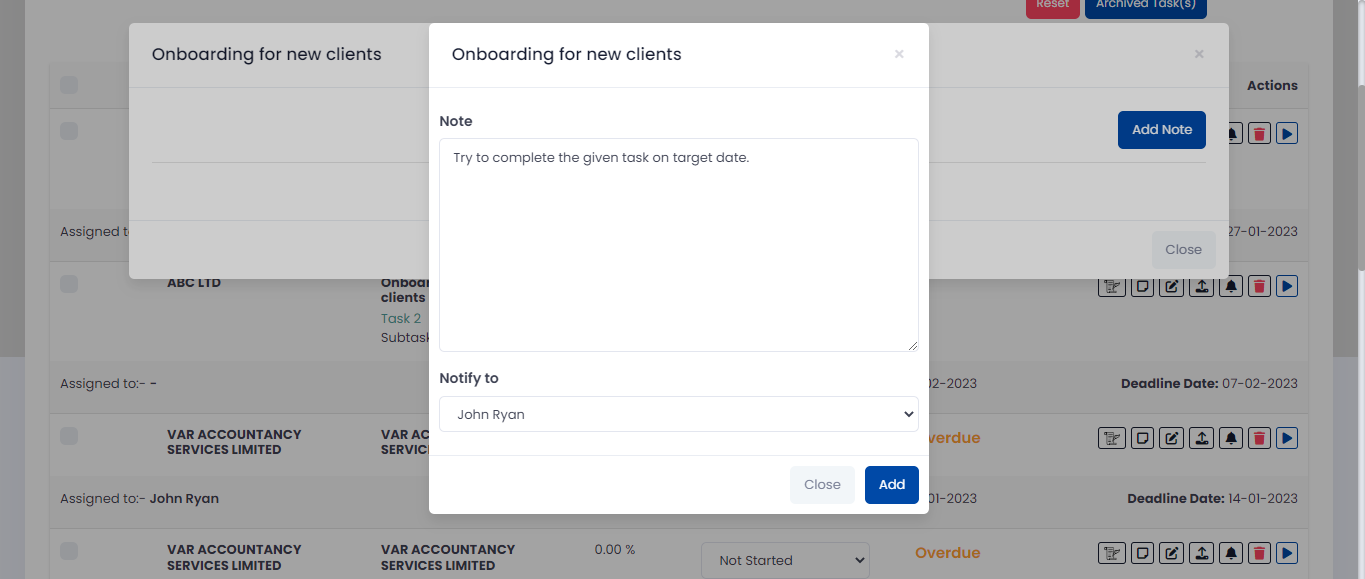Screen dimensions: 1365x579
Task: Click the page vertical scrollbar
Action: click(1358, 135)
